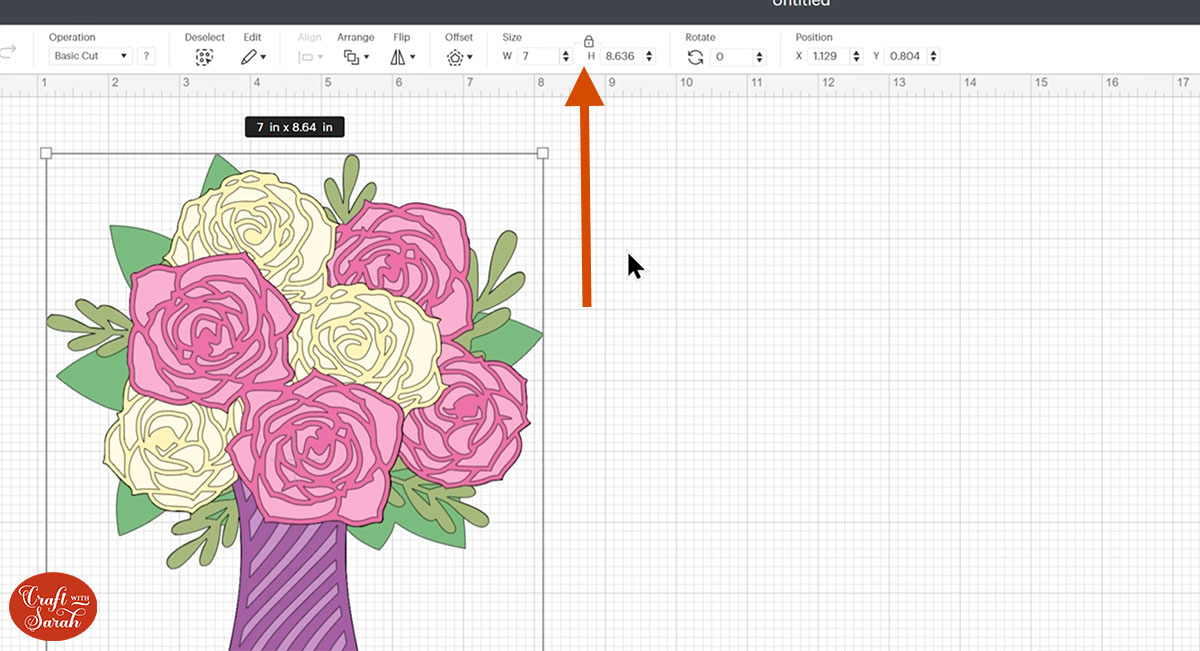
Task: Click top-right selection handle of the bouquet
Action: point(543,153)
